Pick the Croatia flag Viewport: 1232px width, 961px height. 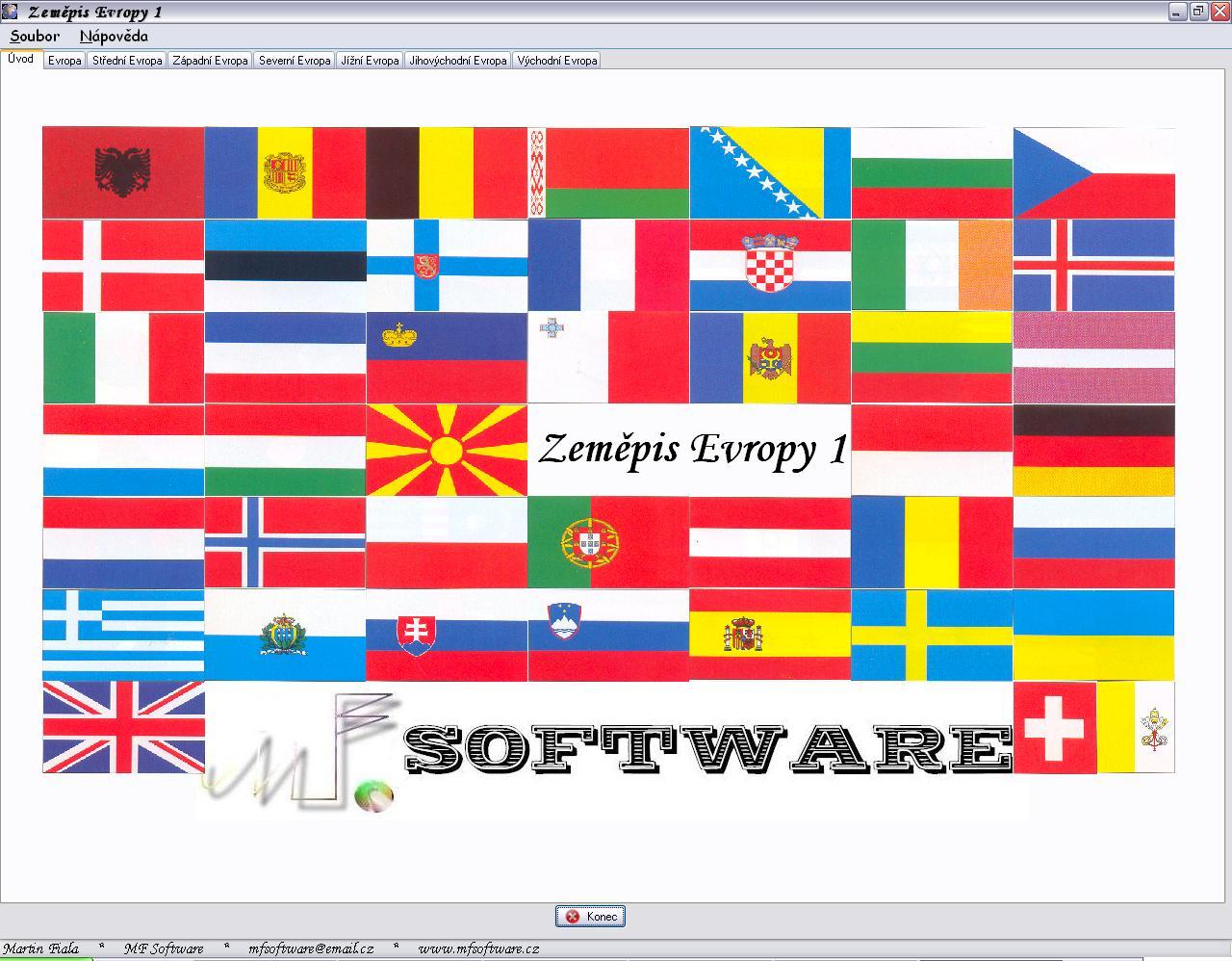(x=770, y=265)
